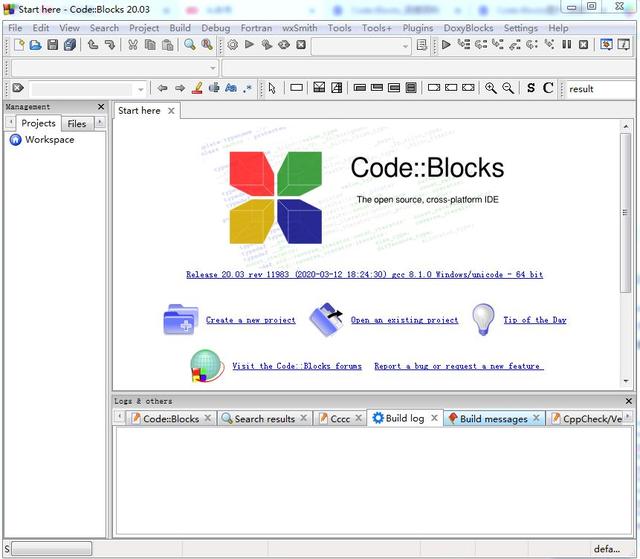The width and height of the screenshot is (640, 559).
Task: Click the Break debugger pause icon
Action: point(567,44)
